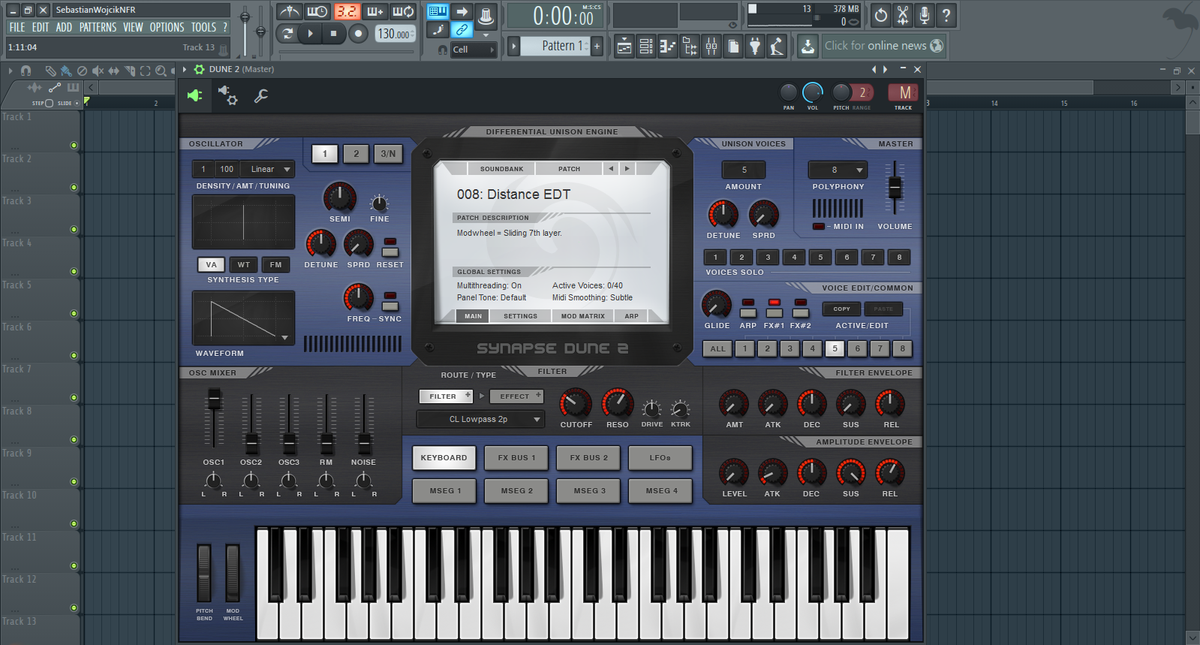Click the undo history icon

coord(880,15)
